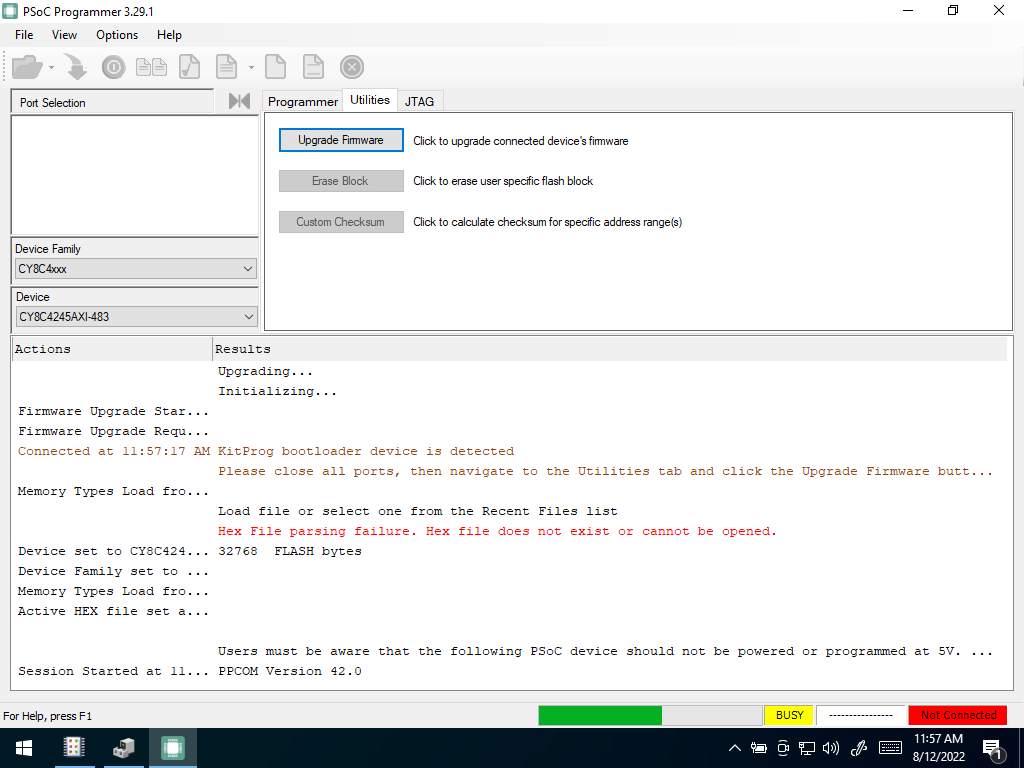Click the Windows Ink pen tray icon
This screenshot has height=768, width=1024.
859,748
